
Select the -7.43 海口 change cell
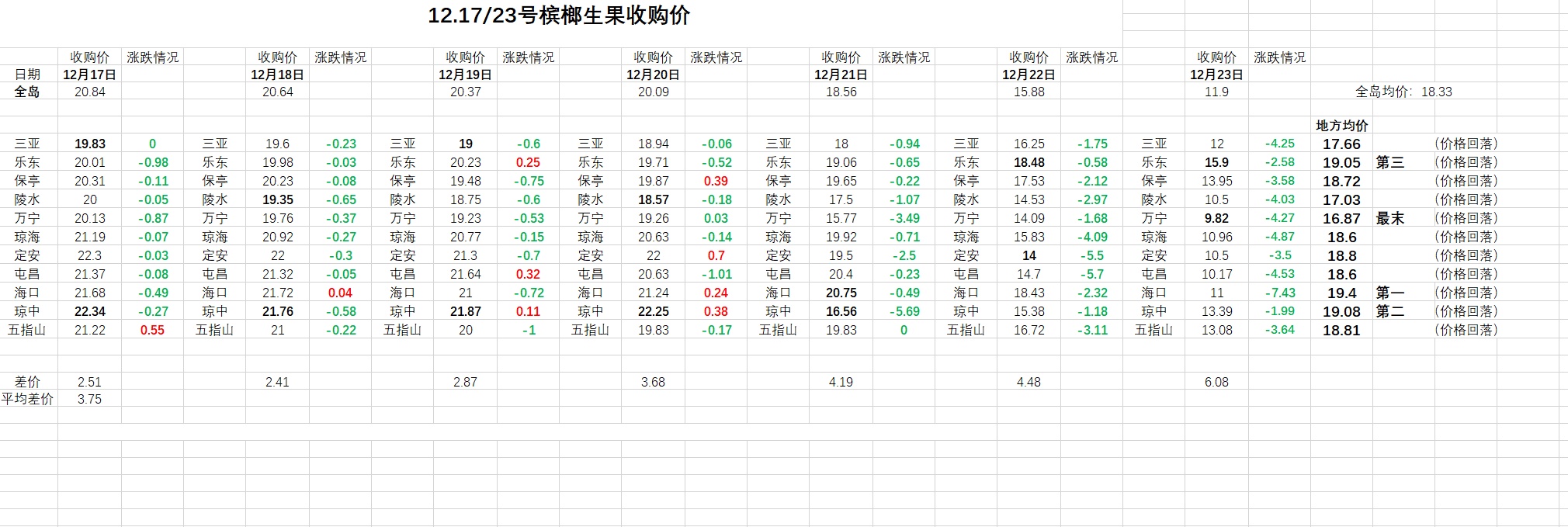1279,293
